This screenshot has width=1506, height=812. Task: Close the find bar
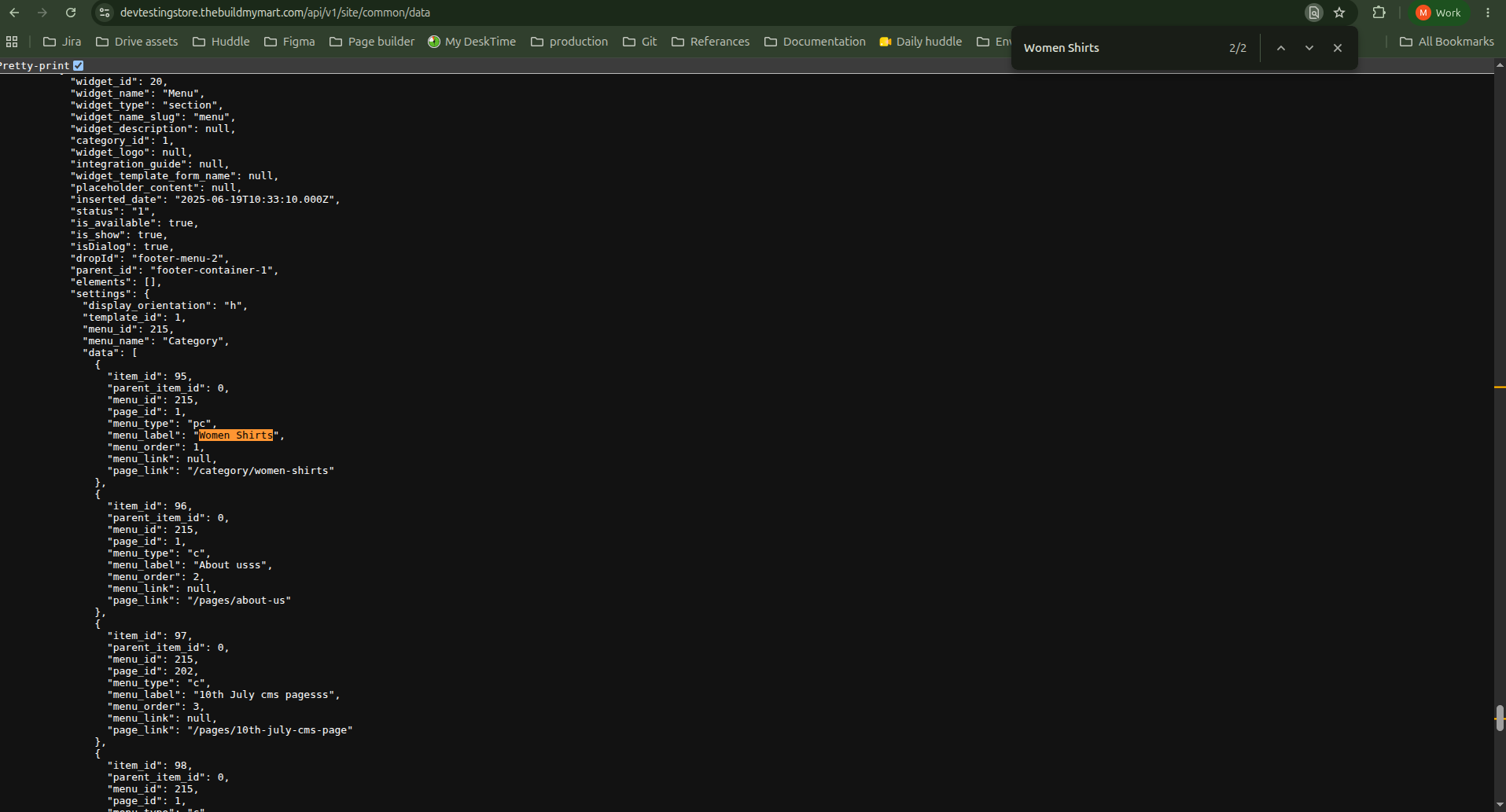tap(1338, 48)
